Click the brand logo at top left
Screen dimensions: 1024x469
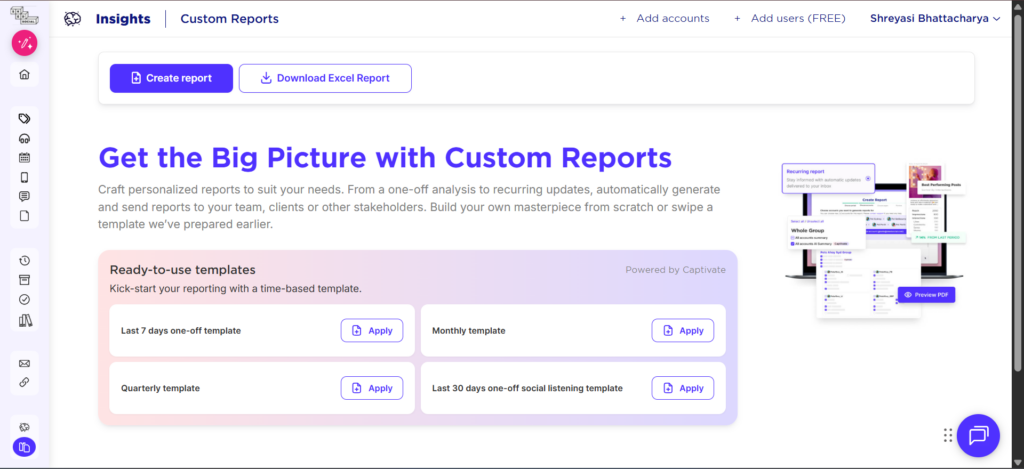tap(24, 14)
